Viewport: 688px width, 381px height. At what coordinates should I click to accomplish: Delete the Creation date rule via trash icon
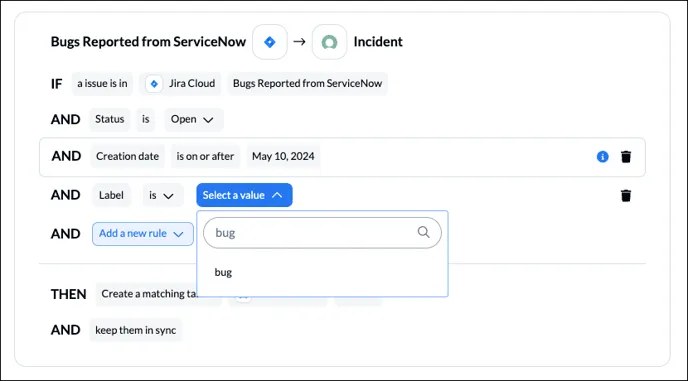tap(626, 156)
